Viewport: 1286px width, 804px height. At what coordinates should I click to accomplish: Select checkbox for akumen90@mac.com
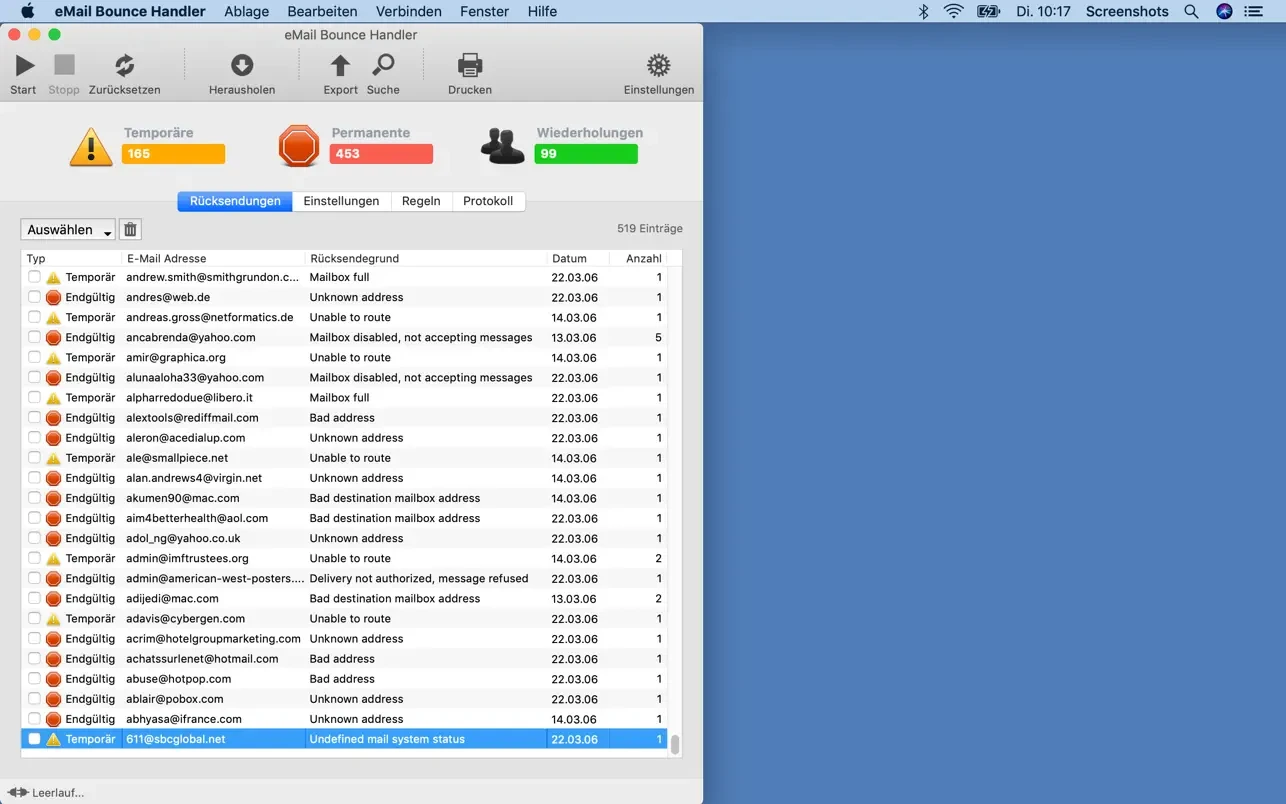[34, 498]
